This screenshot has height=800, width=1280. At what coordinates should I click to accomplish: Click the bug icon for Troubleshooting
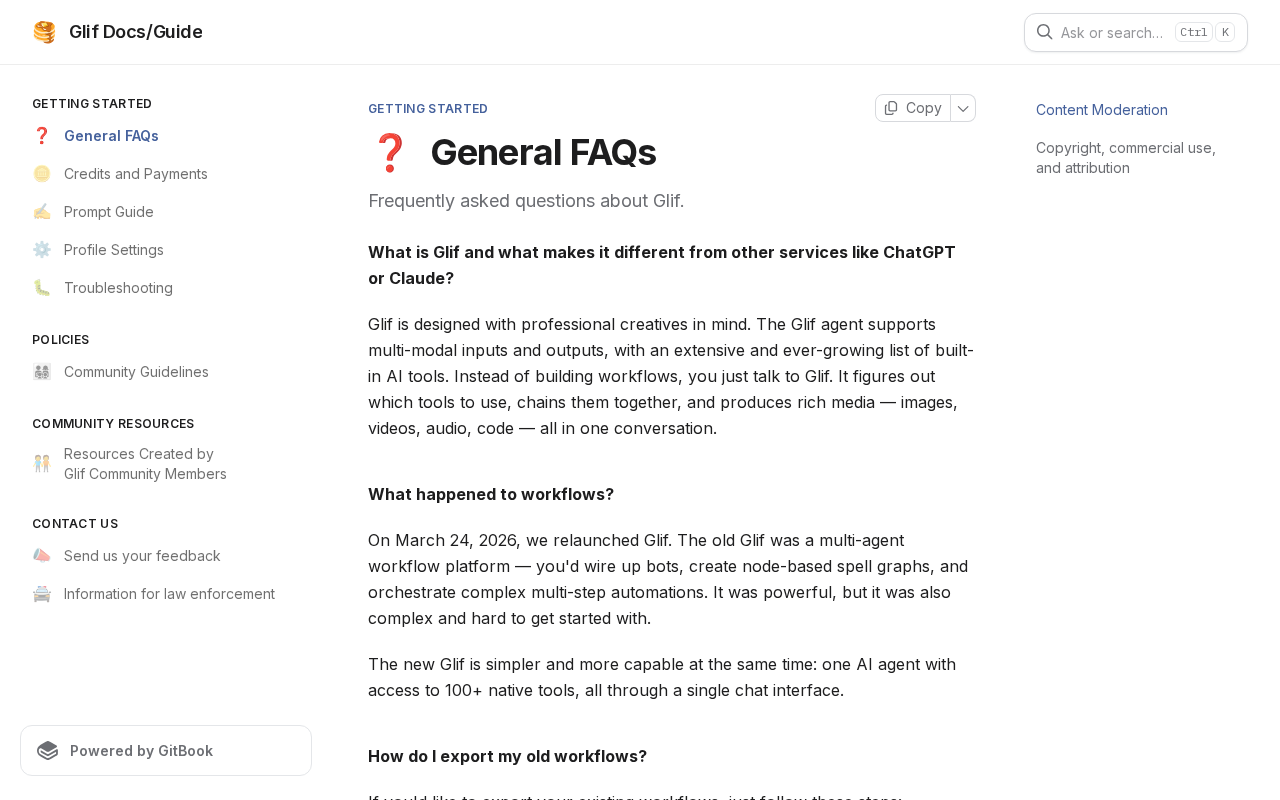pos(42,288)
